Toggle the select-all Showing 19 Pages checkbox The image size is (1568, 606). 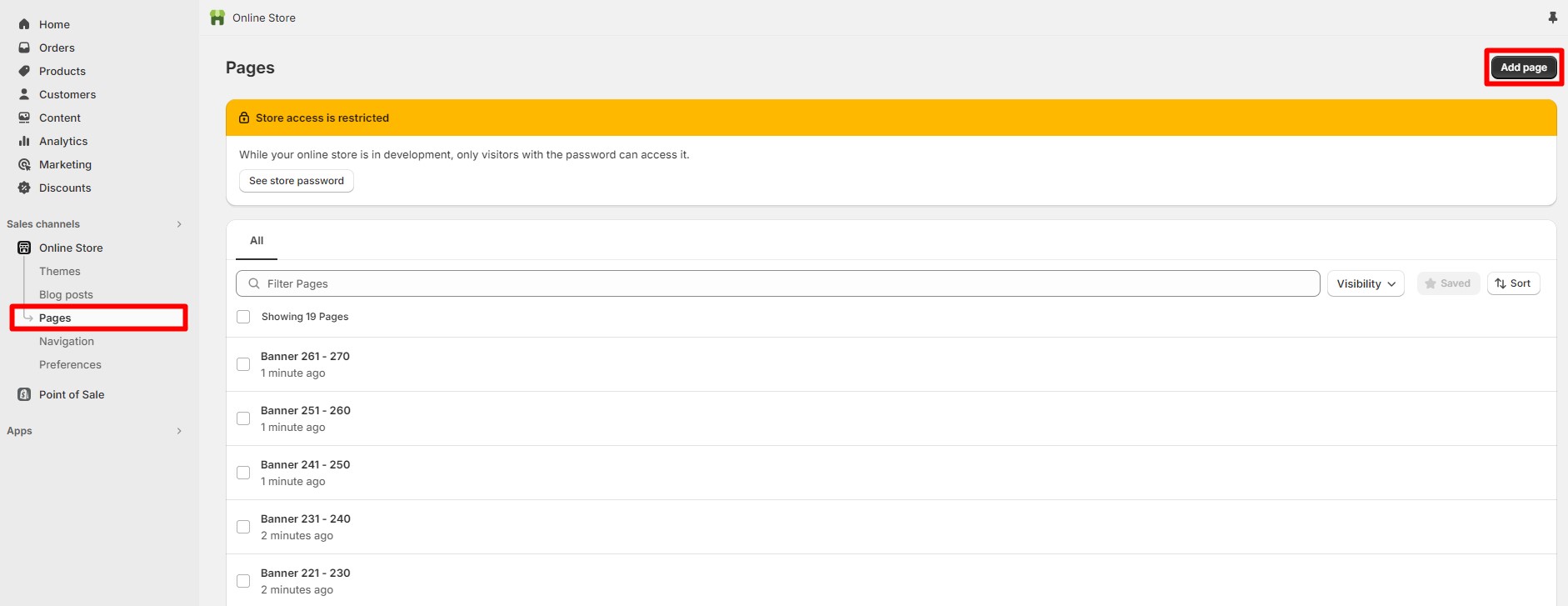243,317
